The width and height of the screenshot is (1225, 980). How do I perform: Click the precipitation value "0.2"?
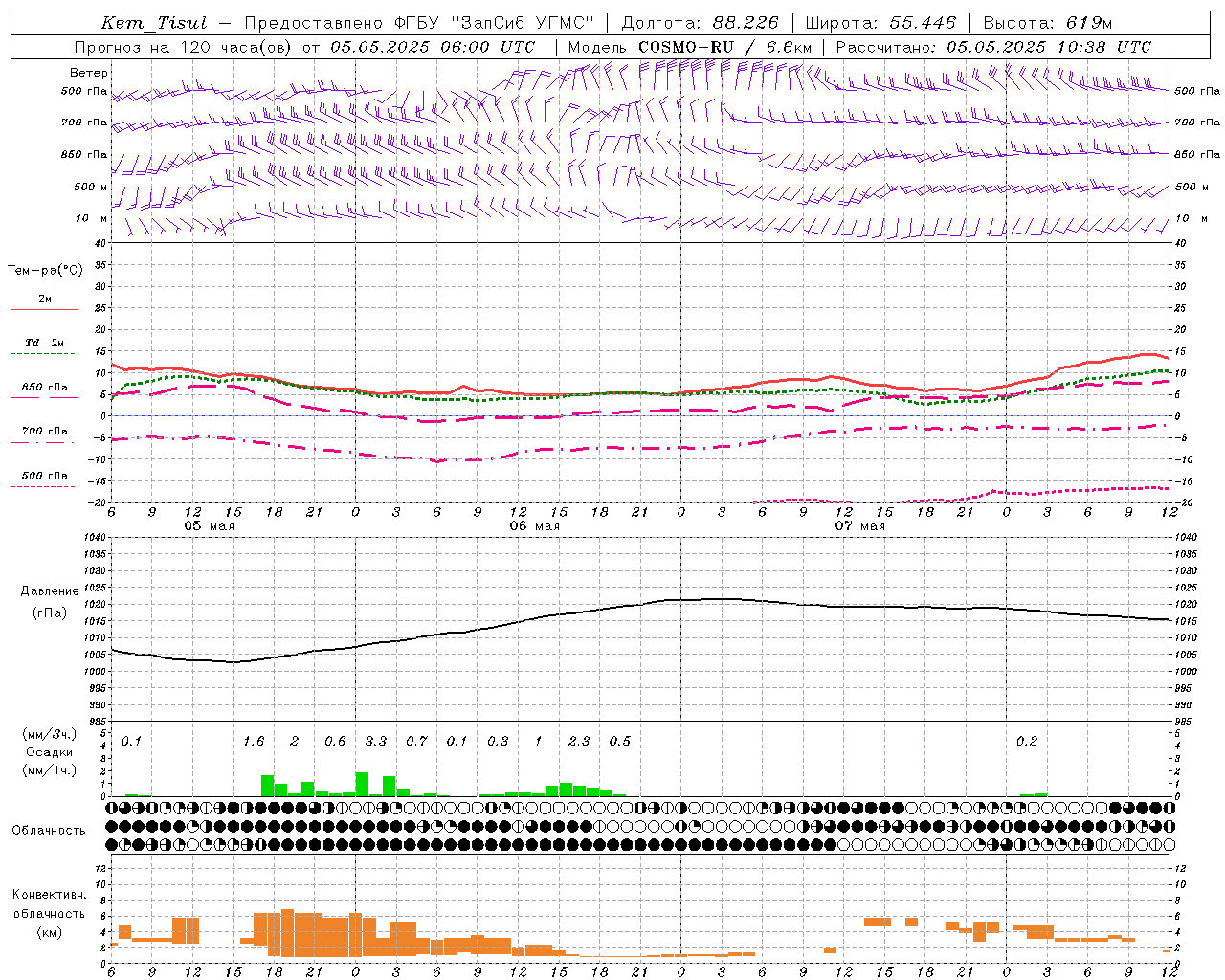(1027, 741)
